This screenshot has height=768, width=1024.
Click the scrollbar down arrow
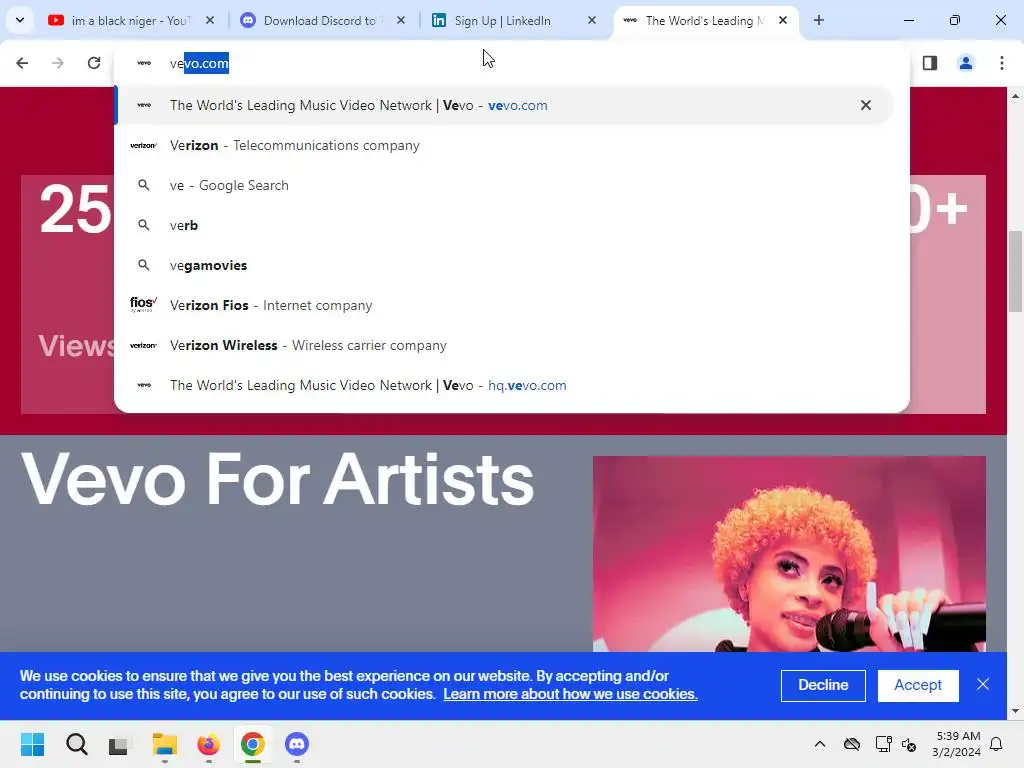pos(1015,711)
